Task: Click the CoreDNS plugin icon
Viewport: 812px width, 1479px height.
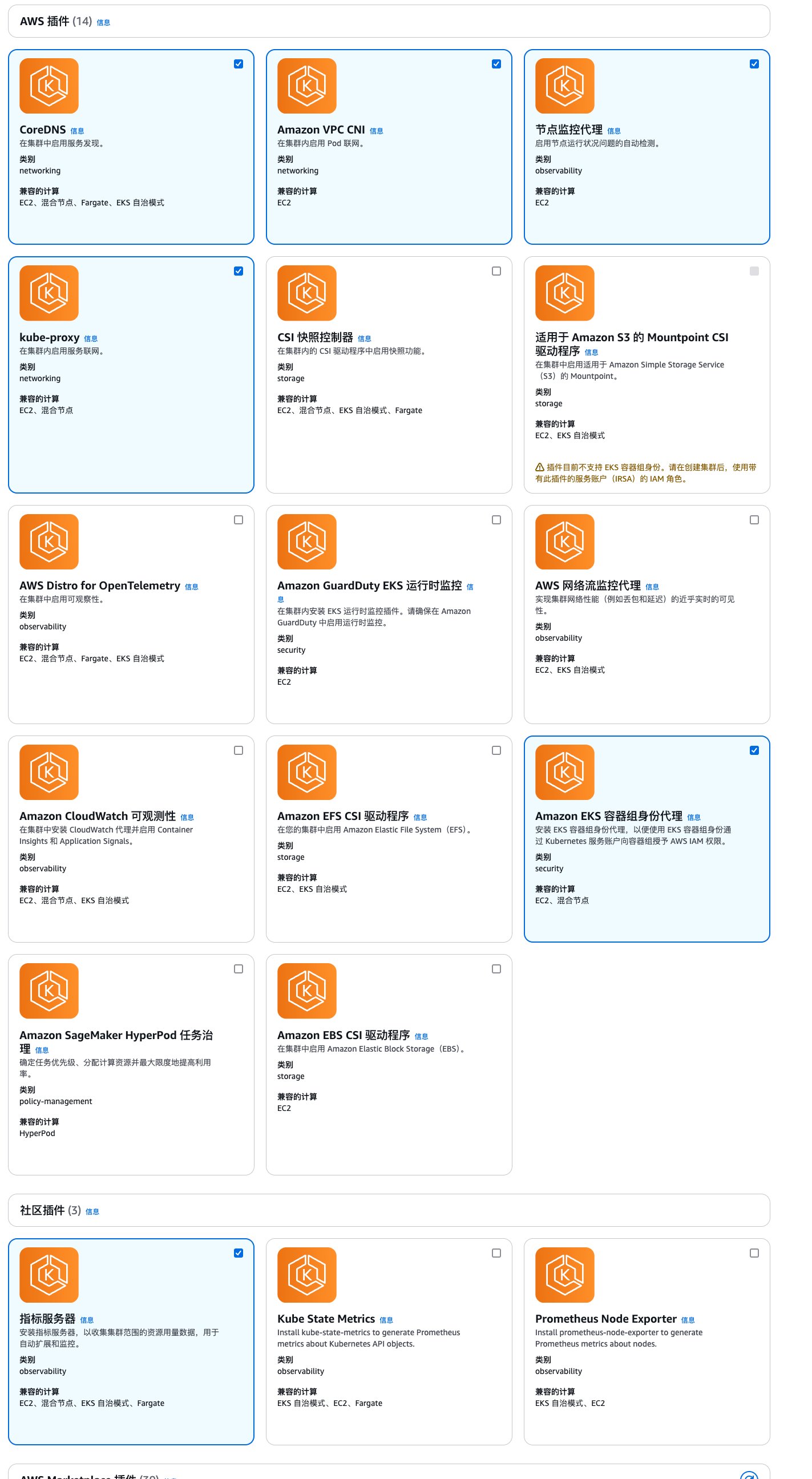Action: (49, 86)
